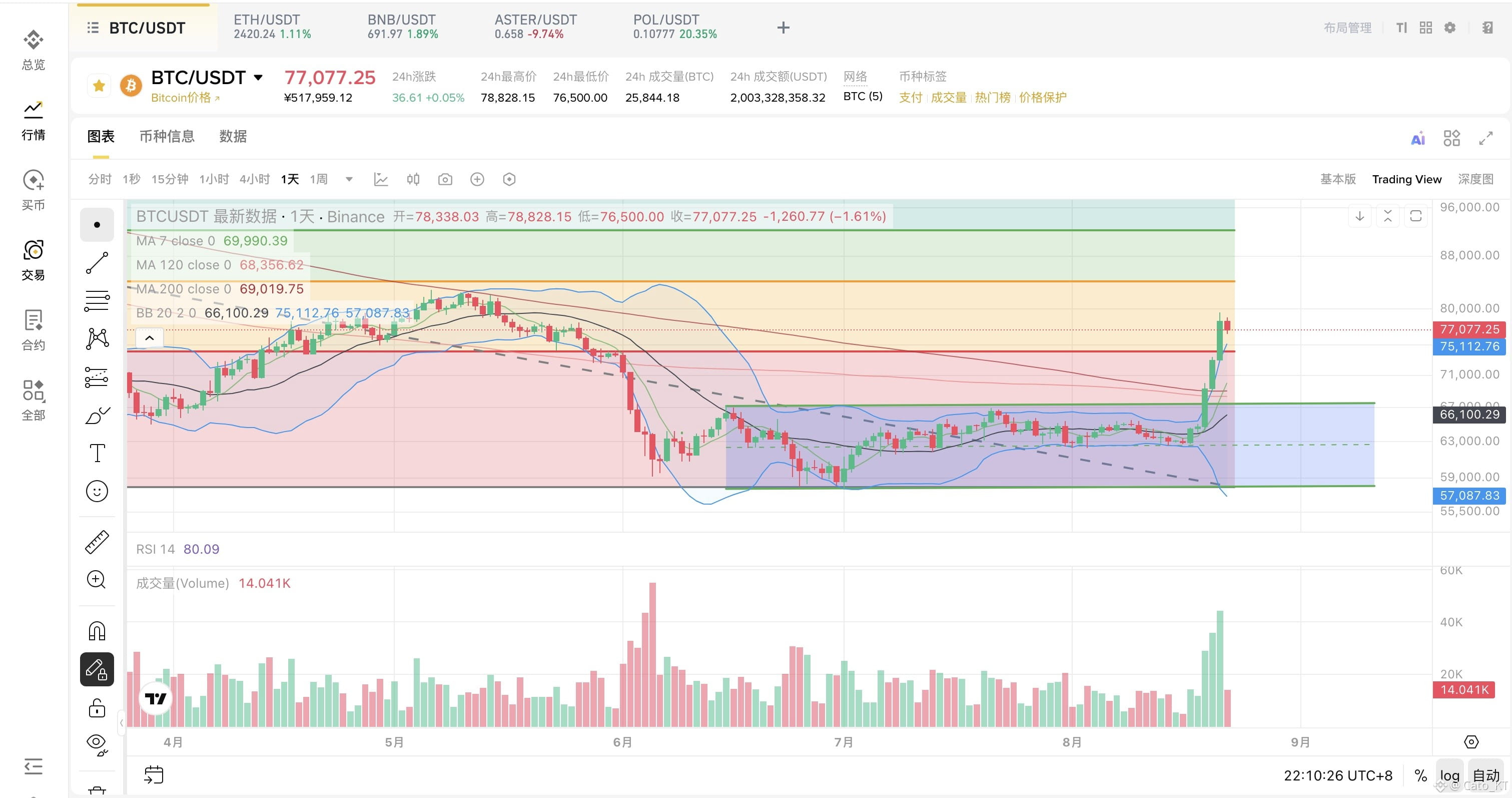
Task: Switch to 深度图 depth chart
Action: 1475,179
